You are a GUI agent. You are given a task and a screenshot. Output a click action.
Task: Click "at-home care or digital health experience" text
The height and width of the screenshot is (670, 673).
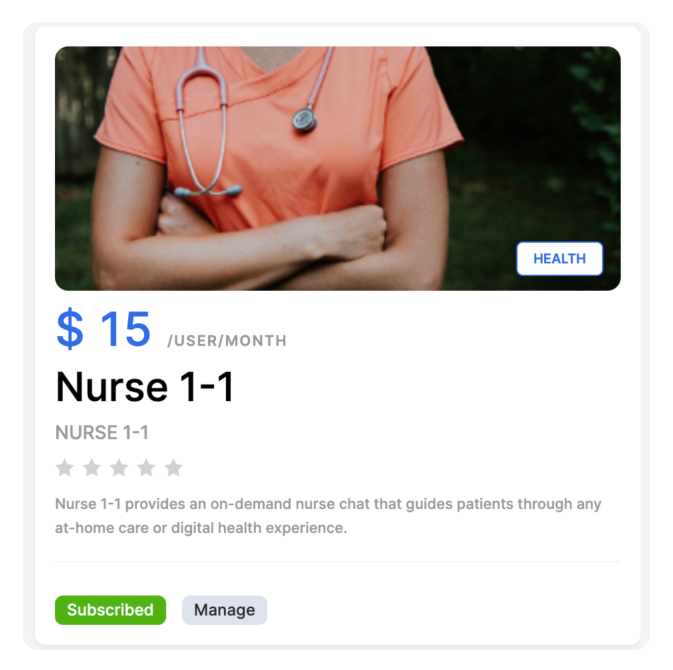(201, 528)
